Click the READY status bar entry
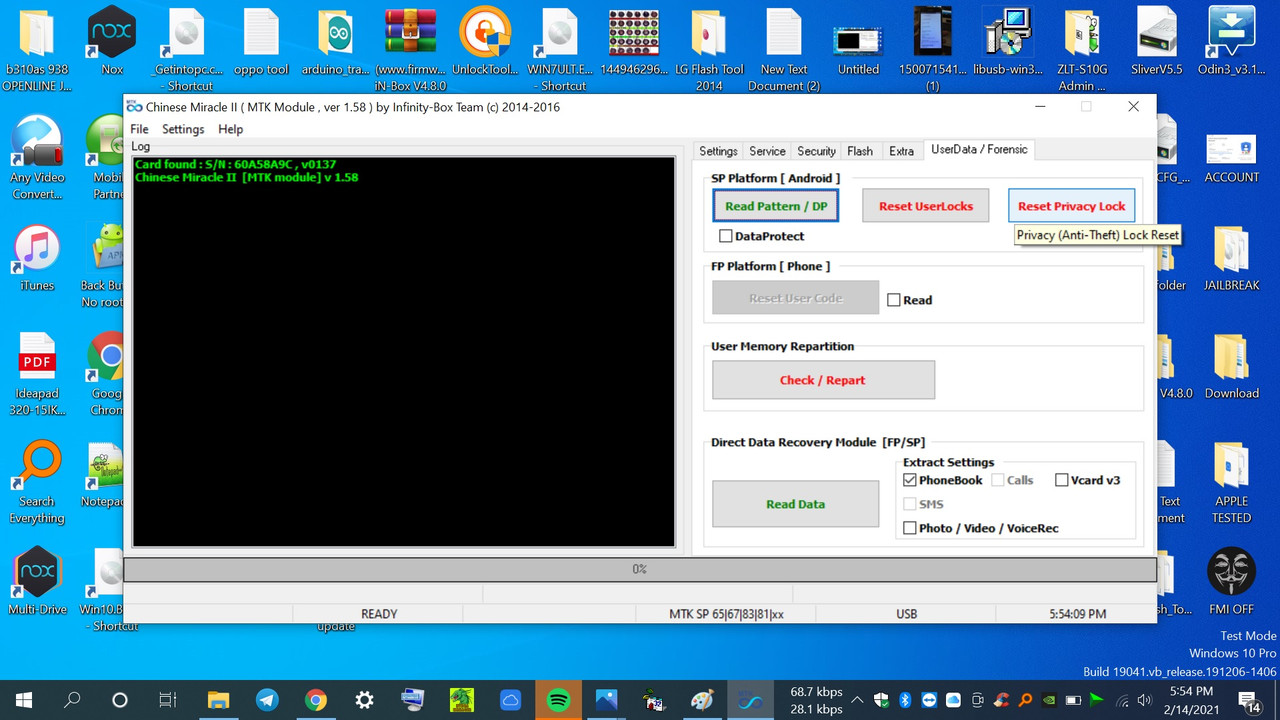This screenshot has height=720, width=1280. point(379,614)
